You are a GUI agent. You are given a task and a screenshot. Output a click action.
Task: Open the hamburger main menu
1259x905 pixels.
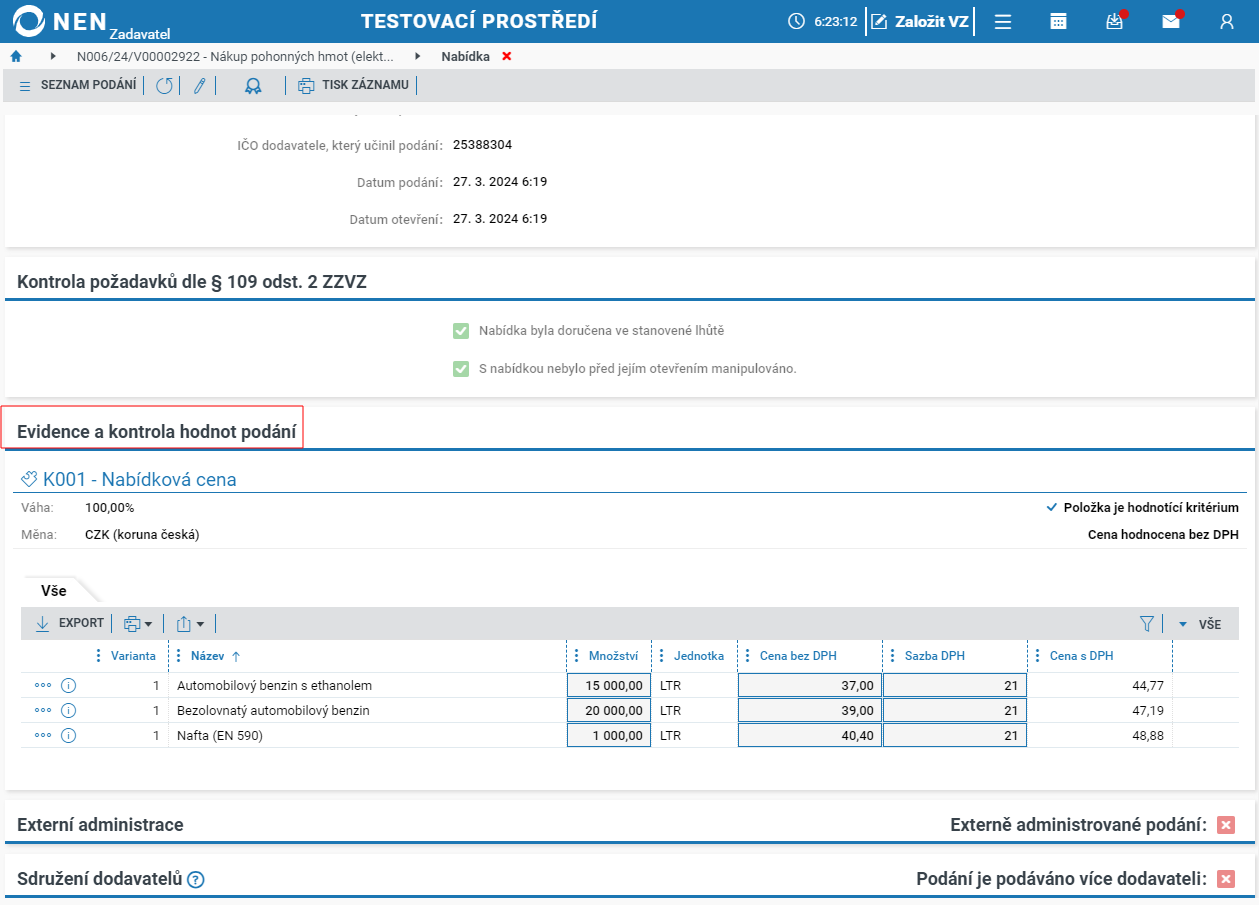(1003, 21)
